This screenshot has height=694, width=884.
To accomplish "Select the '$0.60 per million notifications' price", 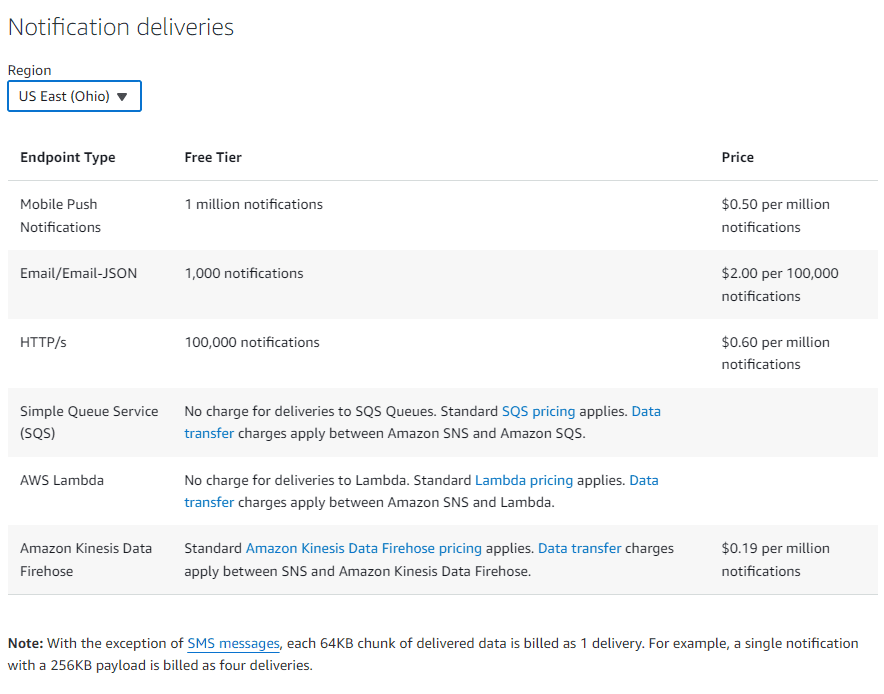I will [775, 353].
